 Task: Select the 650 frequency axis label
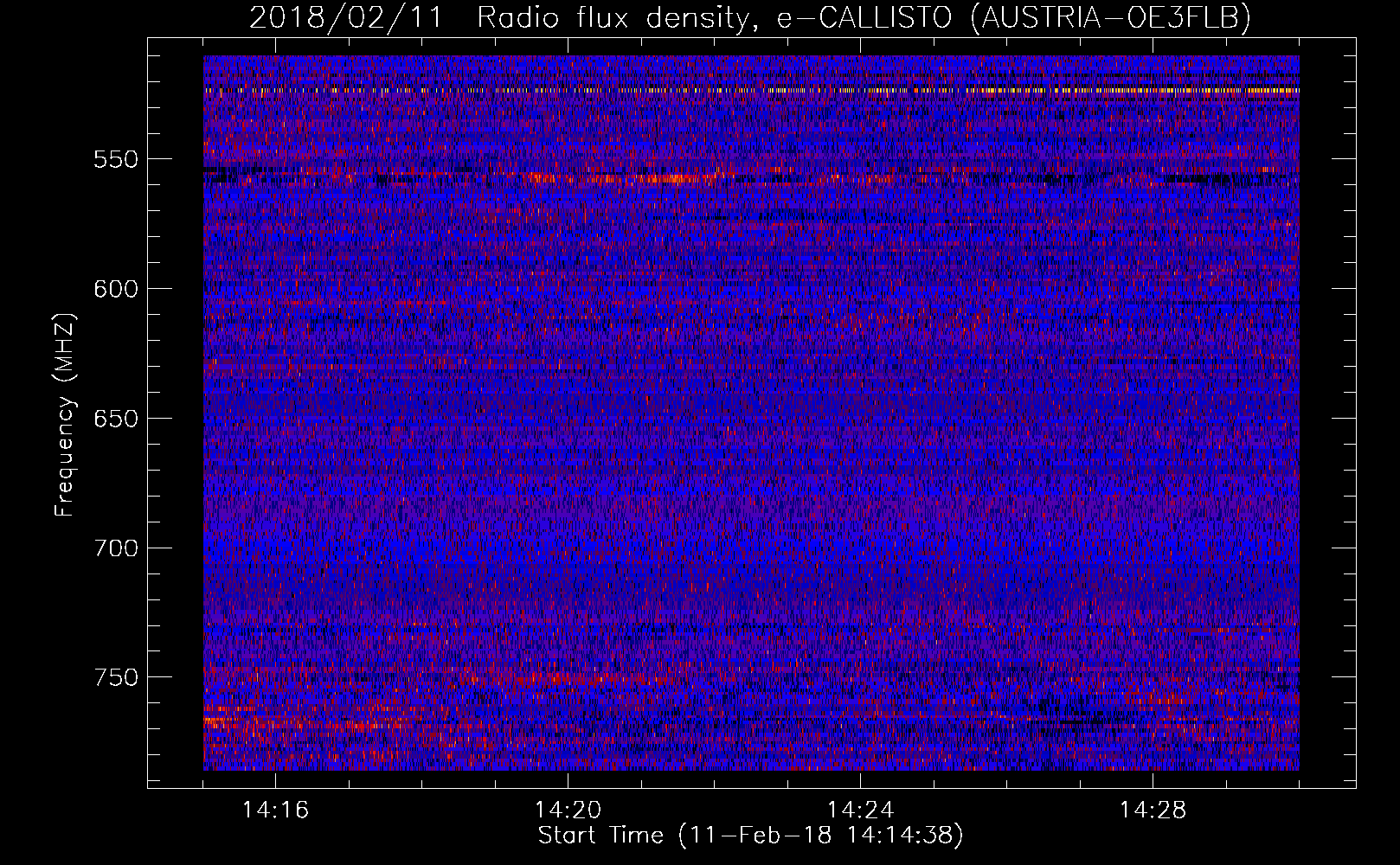click(x=116, y=419)
